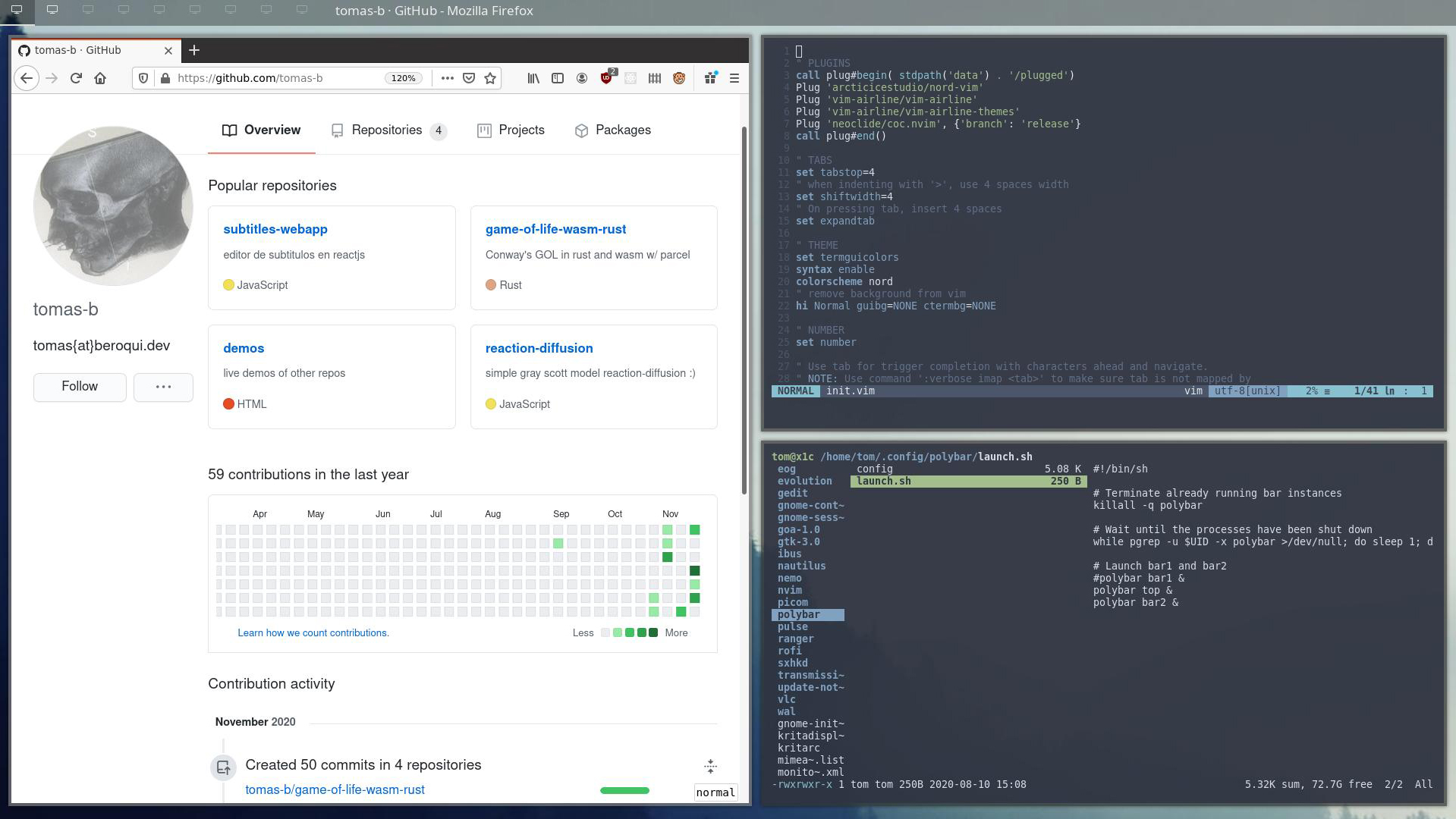Click the faded React devtools extension icon
The width and height of the screenshot is (1456, 819).
click(631, 78)
